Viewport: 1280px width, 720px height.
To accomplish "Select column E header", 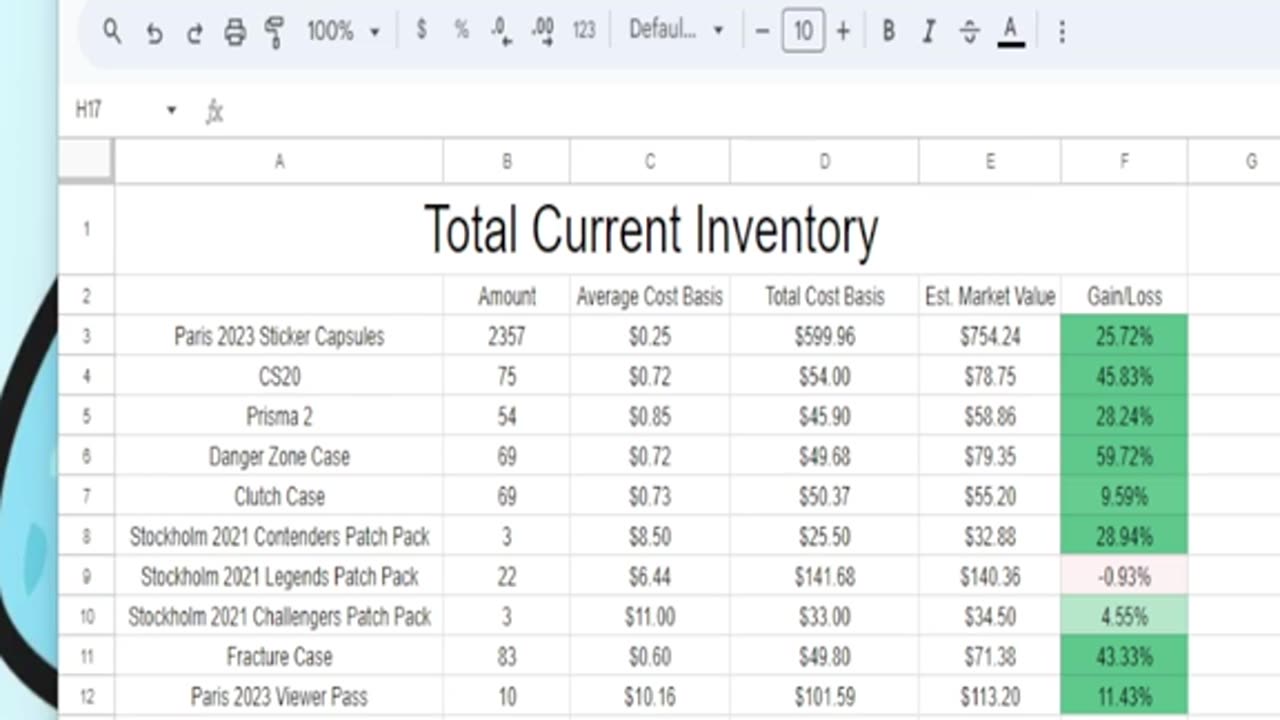I will point(990,161).
